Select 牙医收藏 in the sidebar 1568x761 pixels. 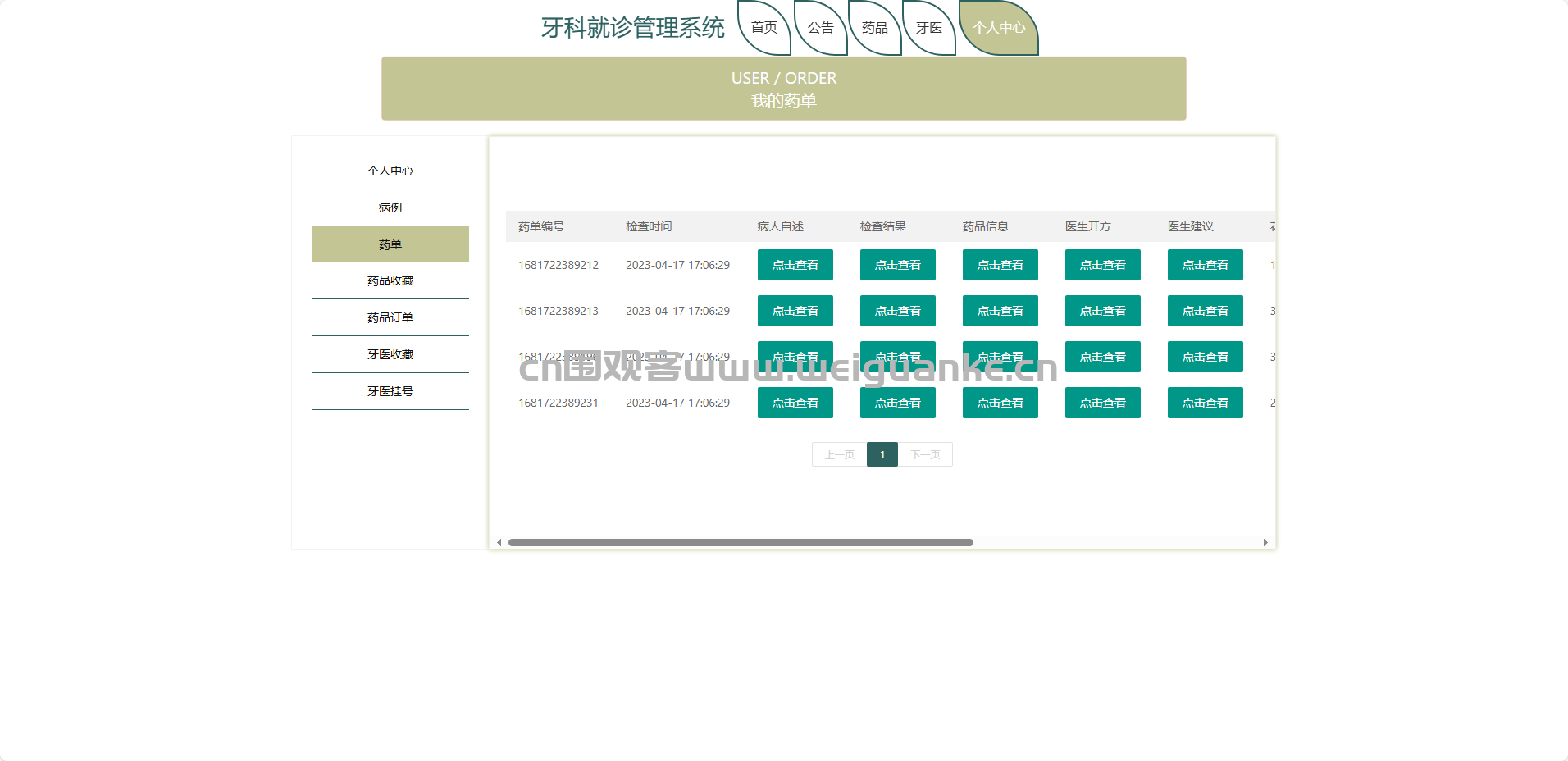390,354
